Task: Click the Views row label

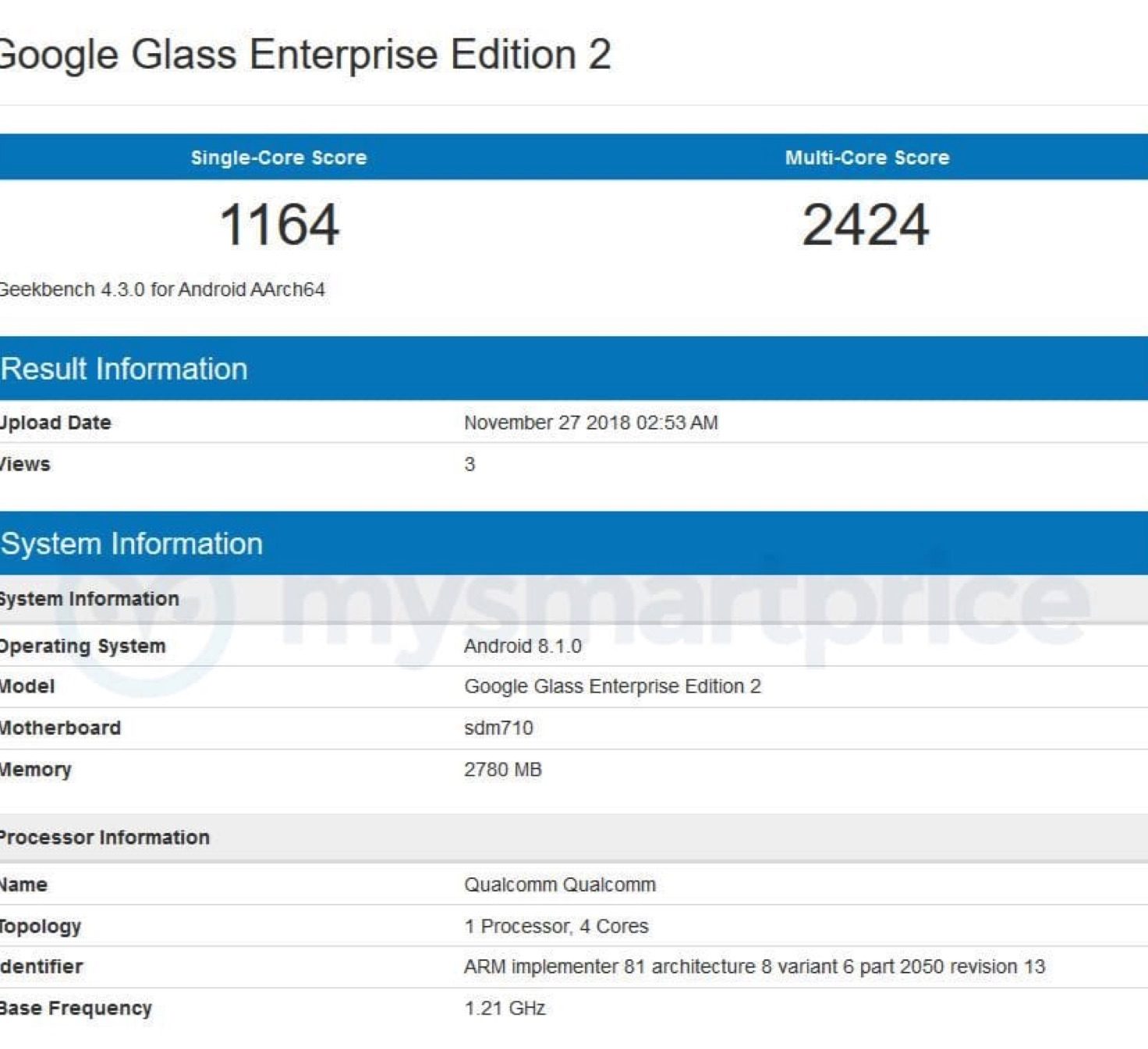Action: click(x=25, y=465)
